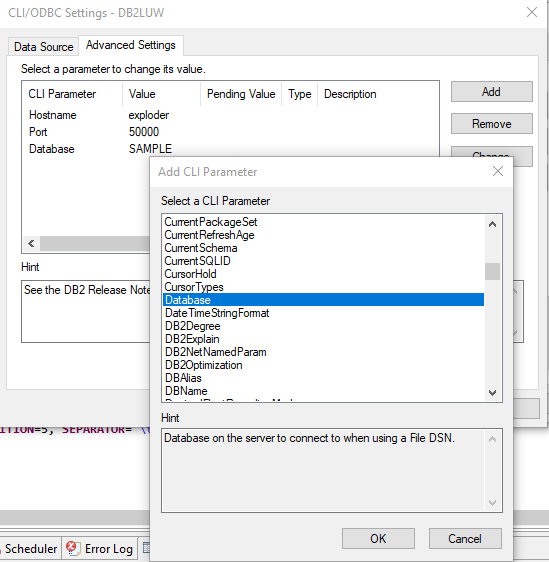The width and height of the screenshot is (549, 562).
Task: Close the Add CLI Parameter dialog
Action: (x=498, y=171)
